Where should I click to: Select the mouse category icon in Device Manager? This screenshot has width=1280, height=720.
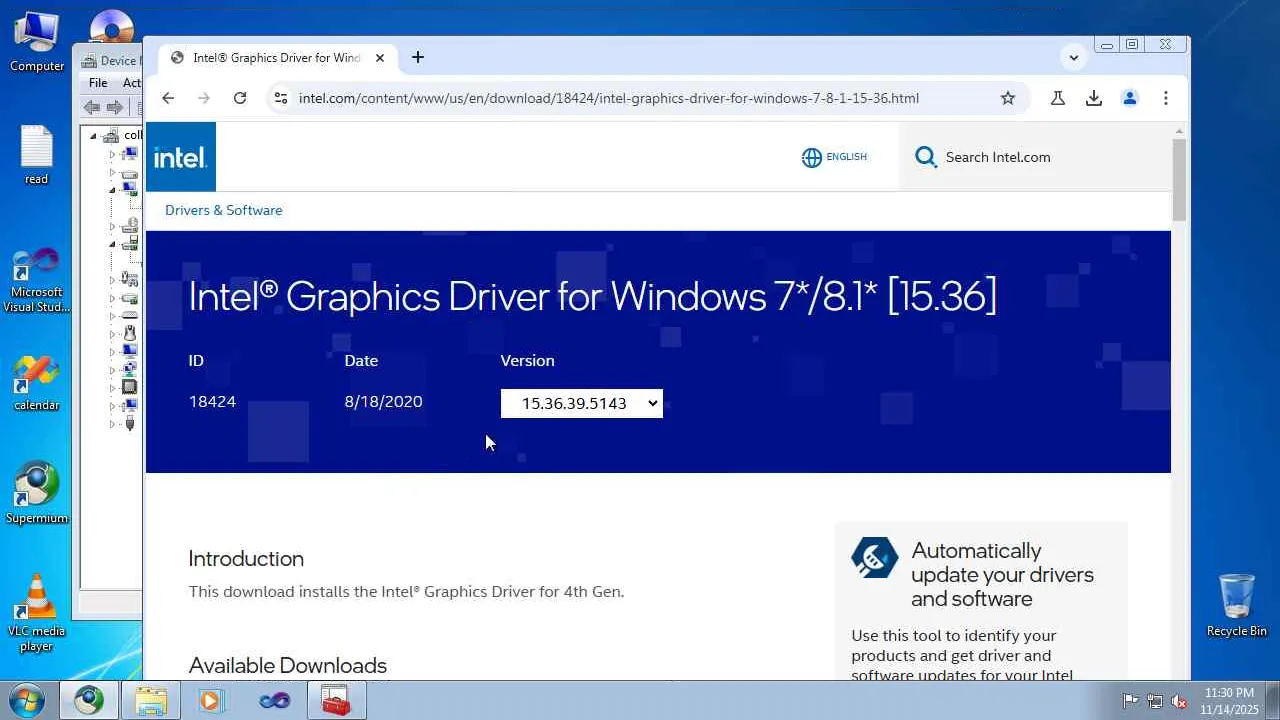pos(129,333)
